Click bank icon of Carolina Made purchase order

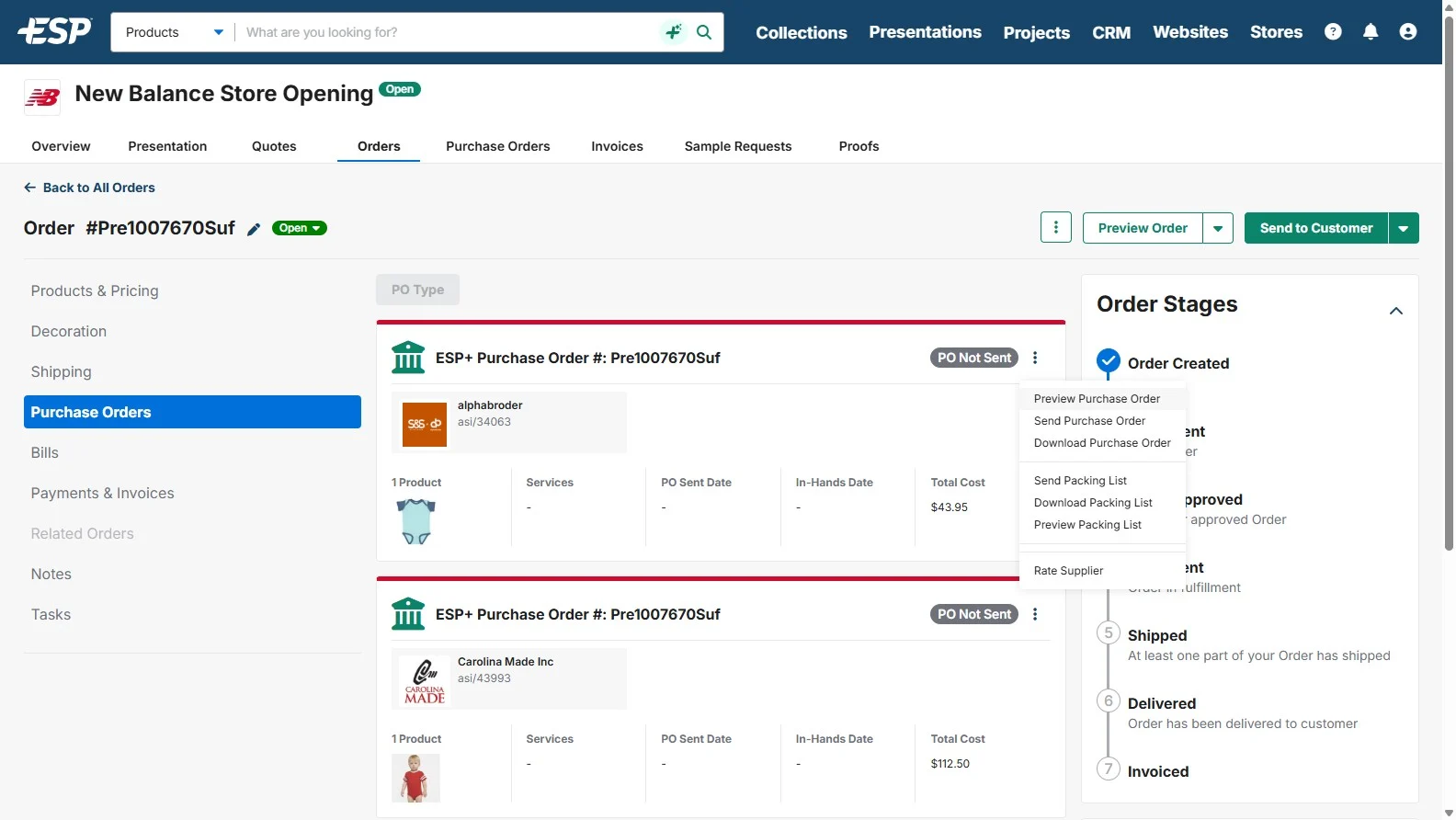[x=408, y=614]
